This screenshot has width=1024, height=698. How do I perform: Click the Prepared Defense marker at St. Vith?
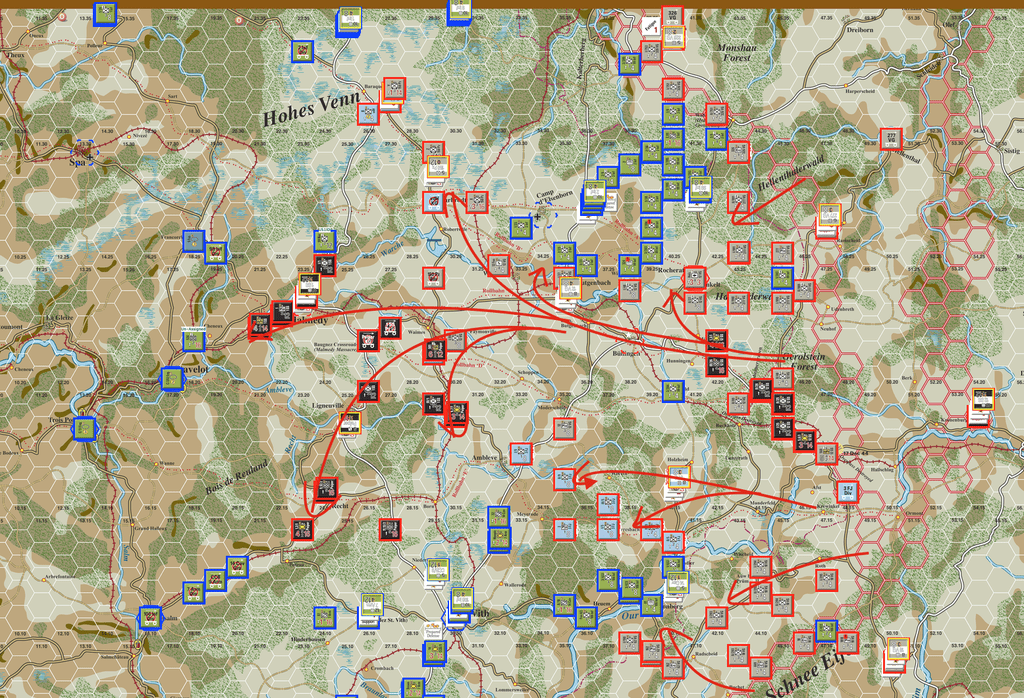point(432,631)
